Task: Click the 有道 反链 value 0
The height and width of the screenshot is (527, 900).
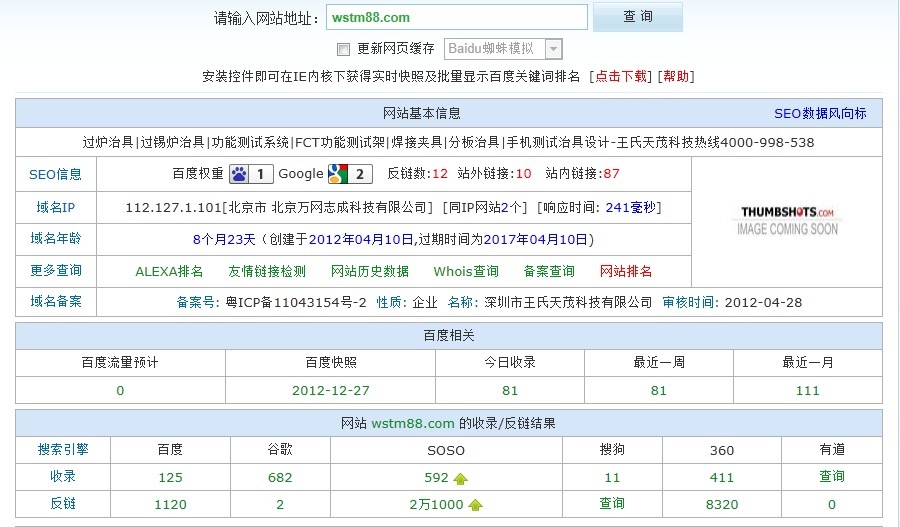Action: pyautogui.click(x=832, y=505)
